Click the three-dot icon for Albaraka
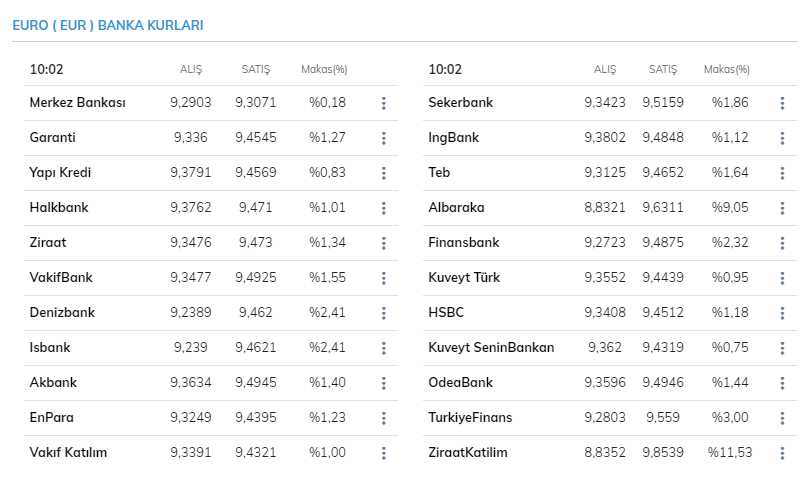The width and height of the screenshot is (812, 481). (x=782, y=208)
